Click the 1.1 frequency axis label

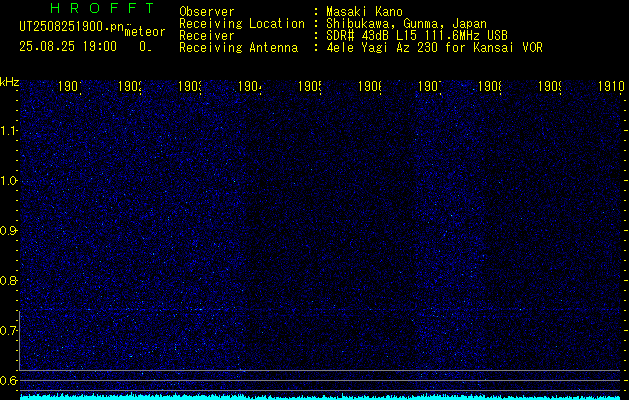[x=8, y=130]
